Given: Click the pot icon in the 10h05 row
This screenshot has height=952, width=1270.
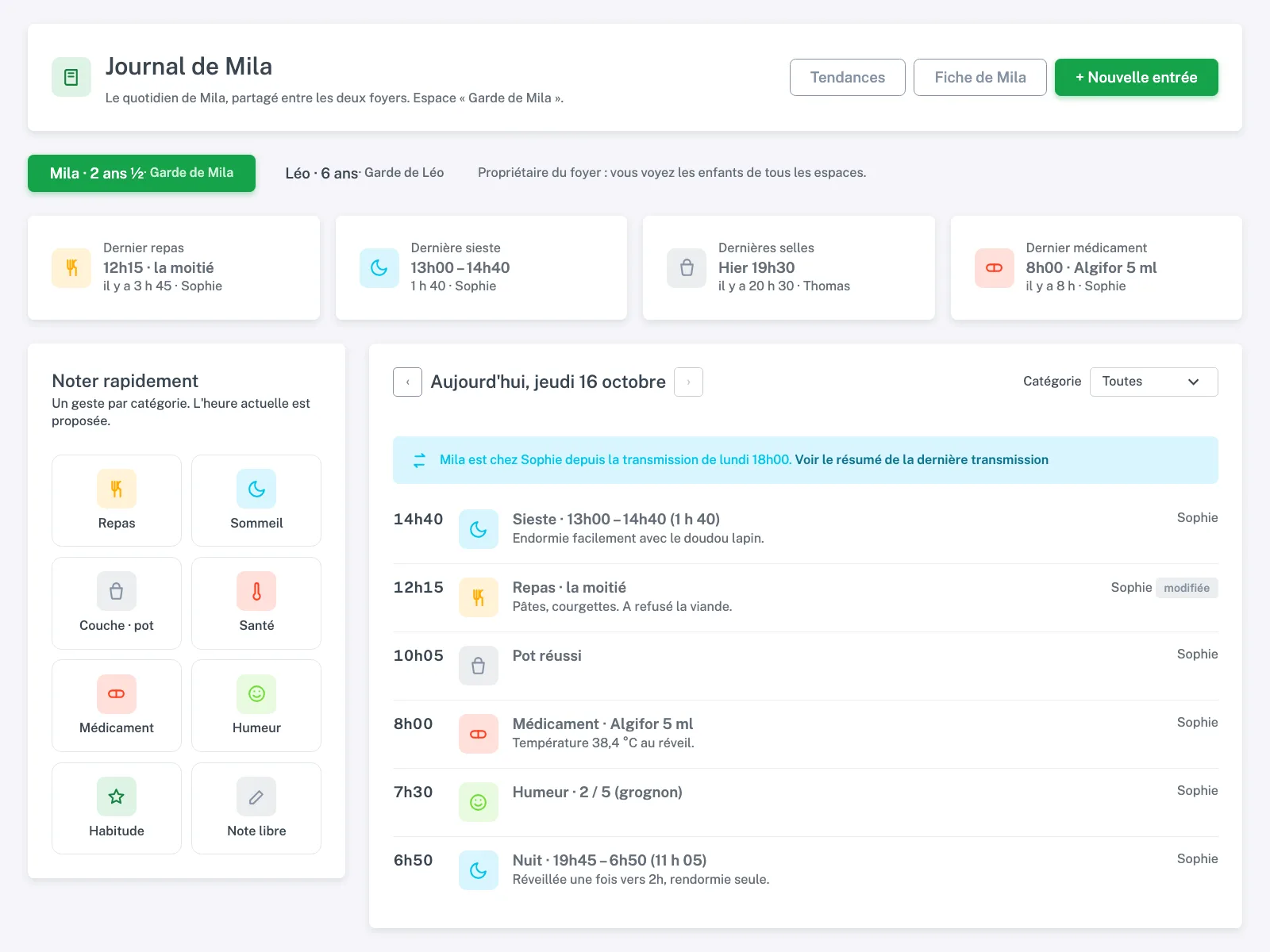Looking at the screenshot, I should (479, 666).
